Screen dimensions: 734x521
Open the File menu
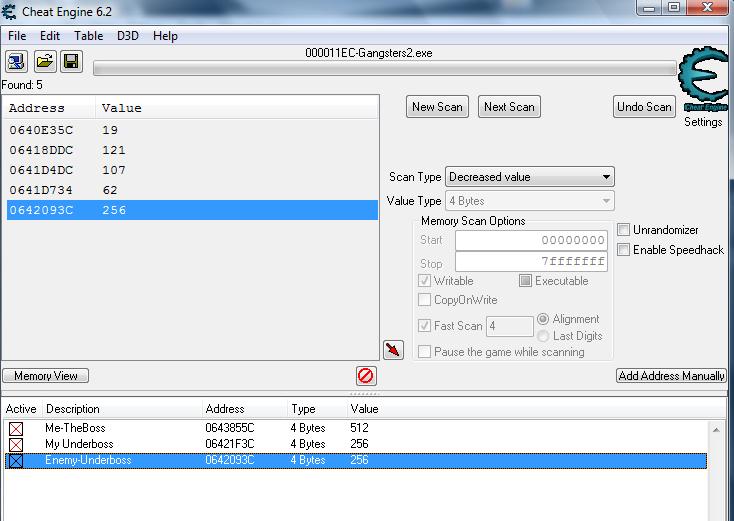pyautogui.click(x=17, y=36)
